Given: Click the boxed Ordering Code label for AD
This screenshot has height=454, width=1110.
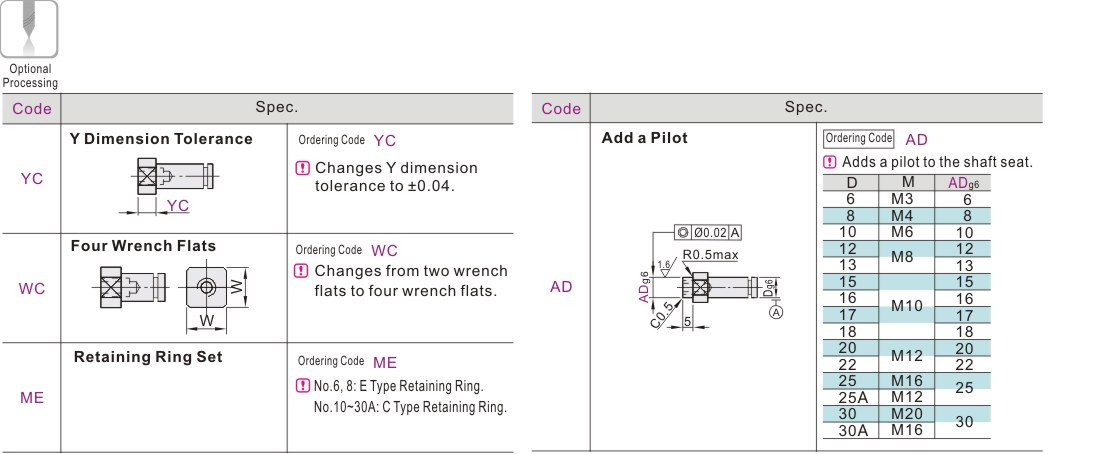Looking at the screenshot, I should (x=859, y=138).
